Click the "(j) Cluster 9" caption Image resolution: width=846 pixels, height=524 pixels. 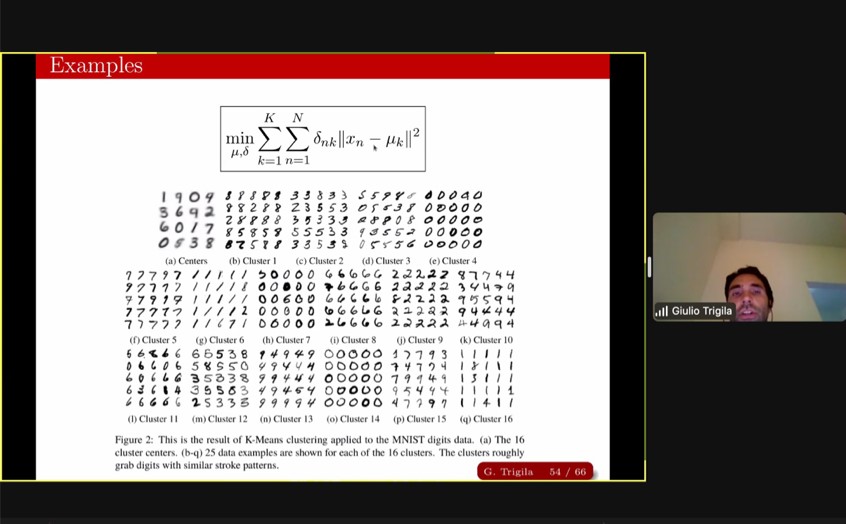pos(420,340)
